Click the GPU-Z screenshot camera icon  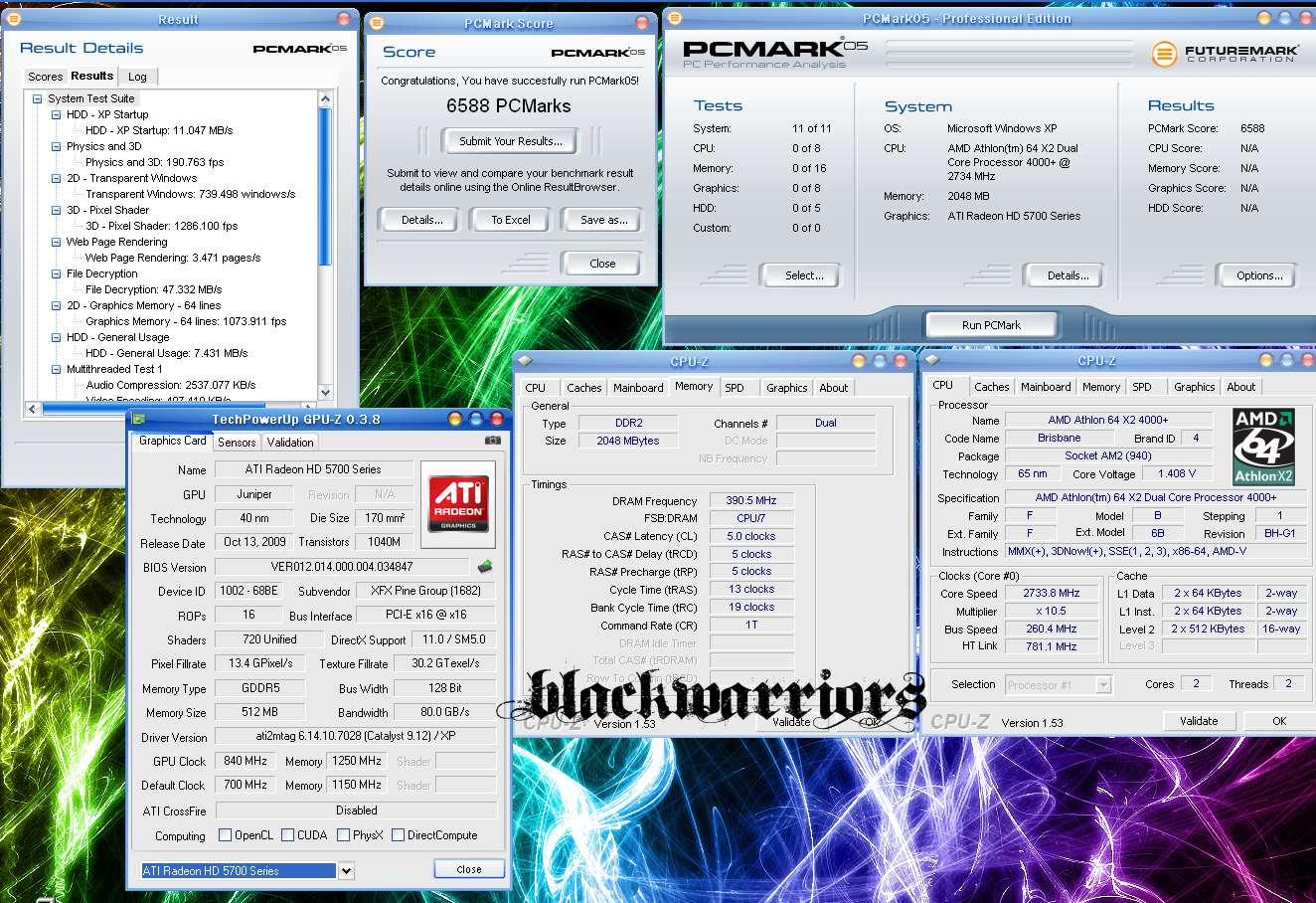point(493,441)
